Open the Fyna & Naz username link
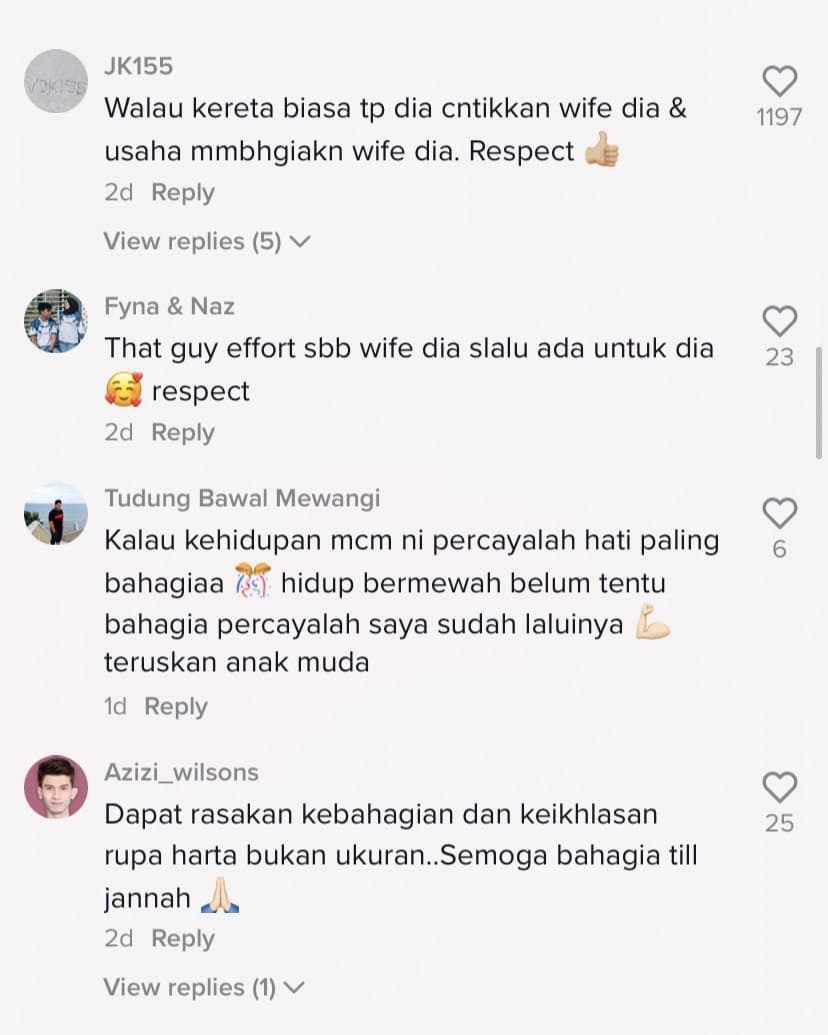 point(170,306)
